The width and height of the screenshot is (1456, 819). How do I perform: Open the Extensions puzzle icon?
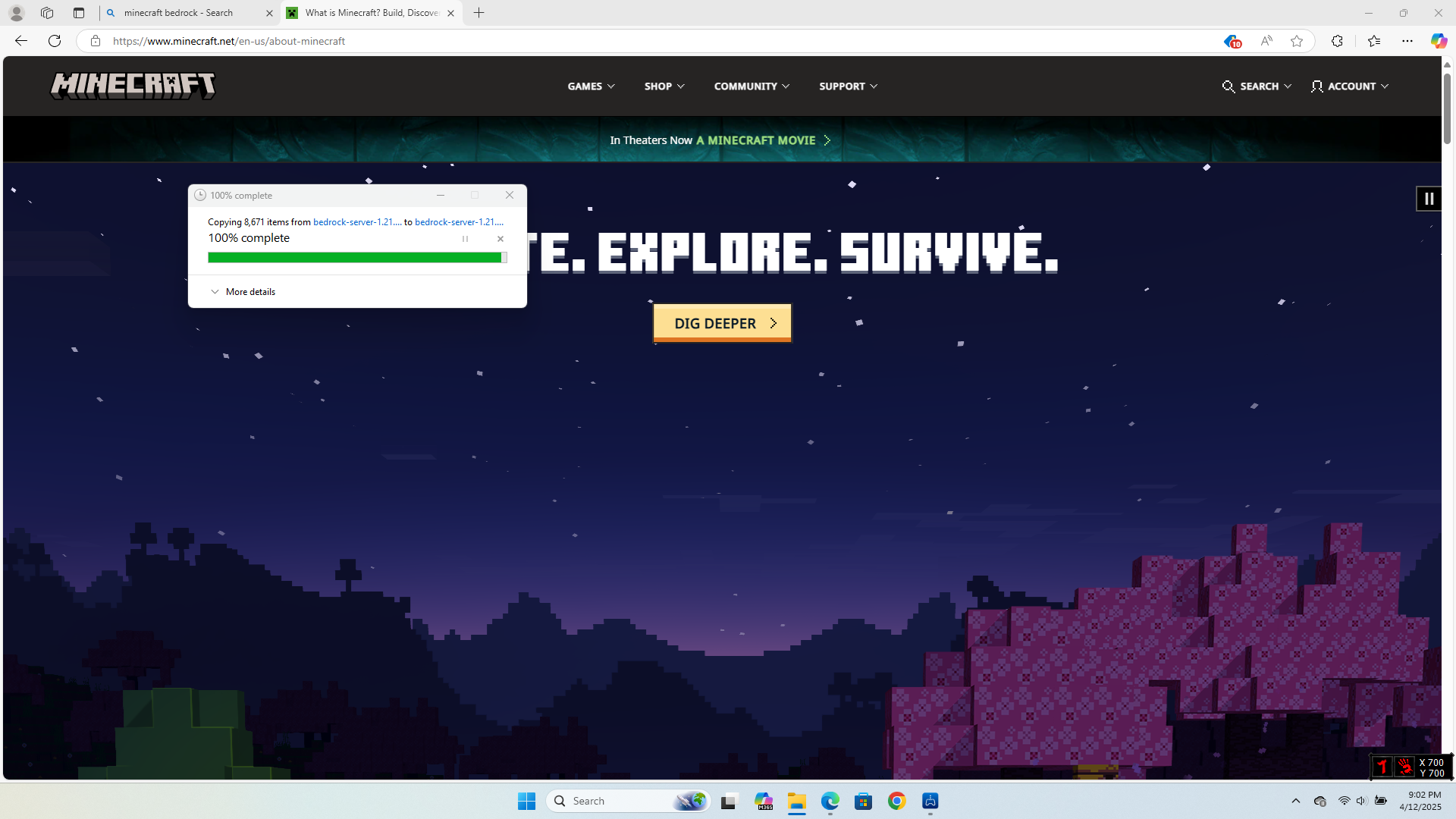click(1337, 41)
